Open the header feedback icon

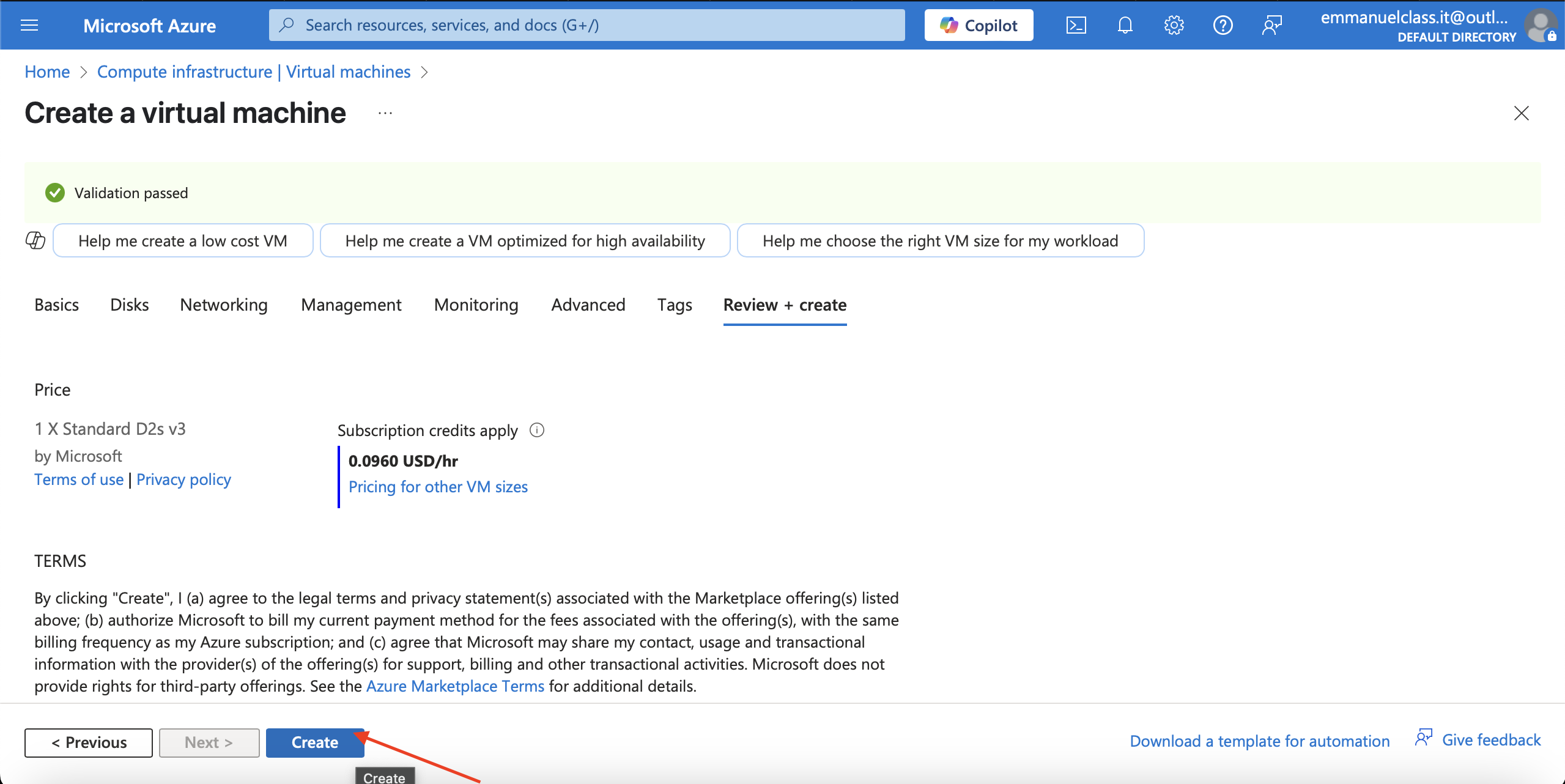pyautogui.click(x=1271, y=25)
